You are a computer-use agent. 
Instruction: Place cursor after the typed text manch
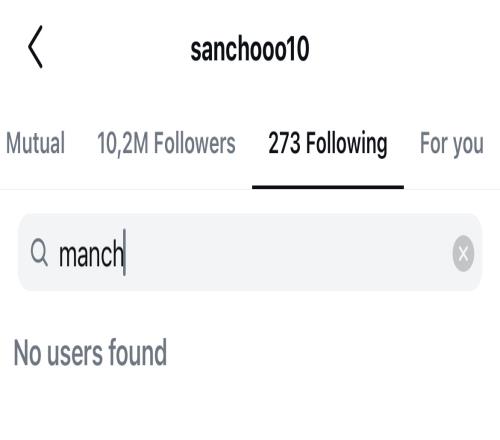point(125,253)
